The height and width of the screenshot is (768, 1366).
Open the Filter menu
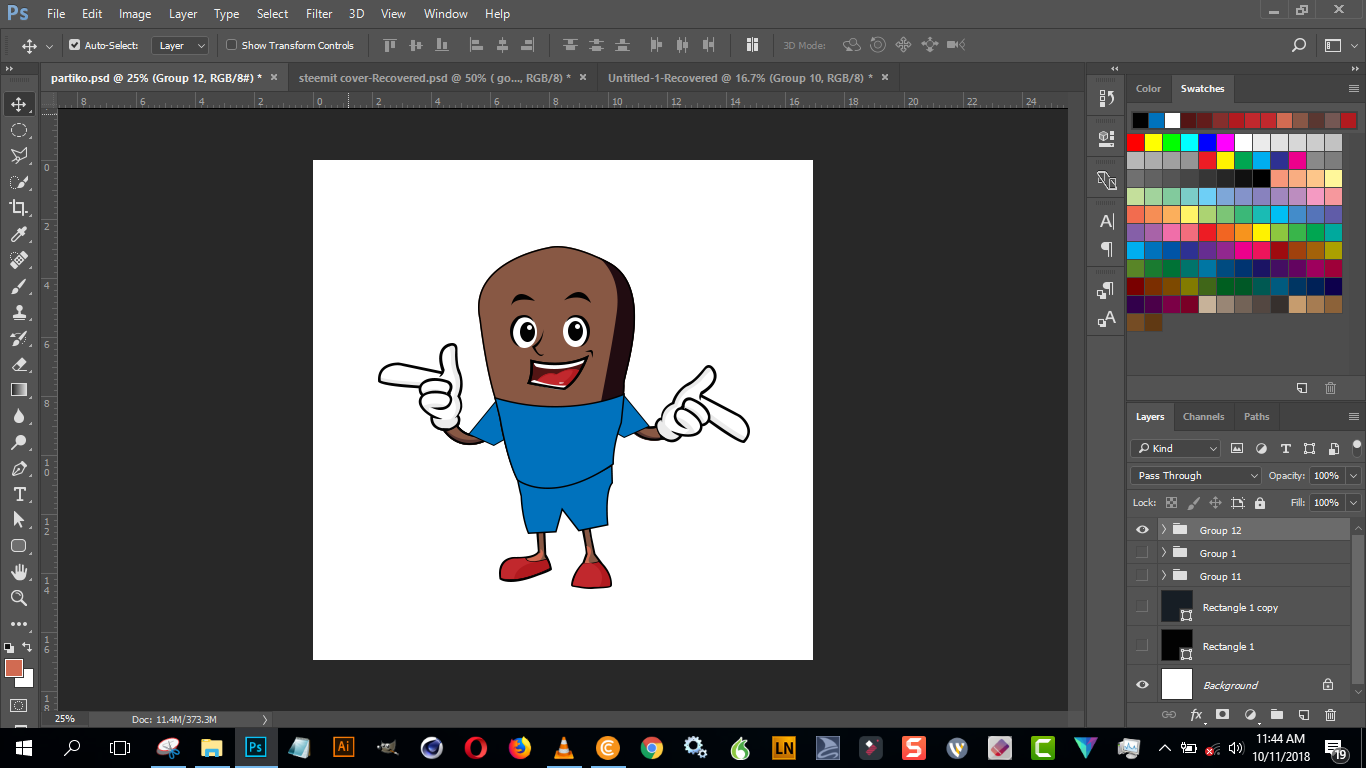click(319, 14)
